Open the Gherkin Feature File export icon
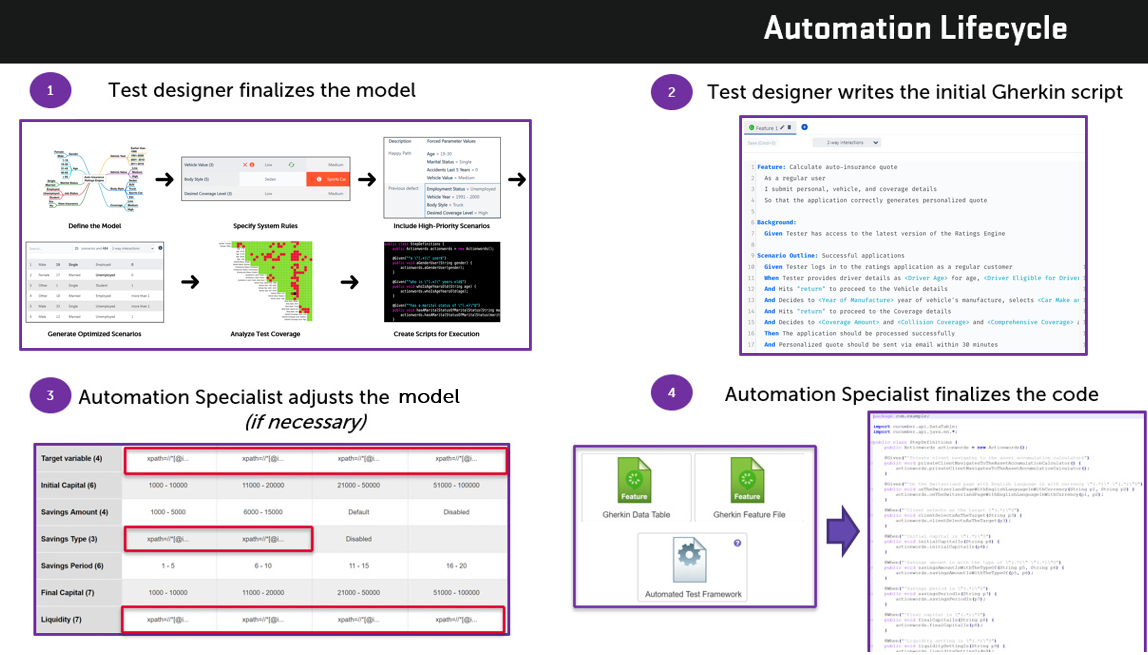 [748, 480]
